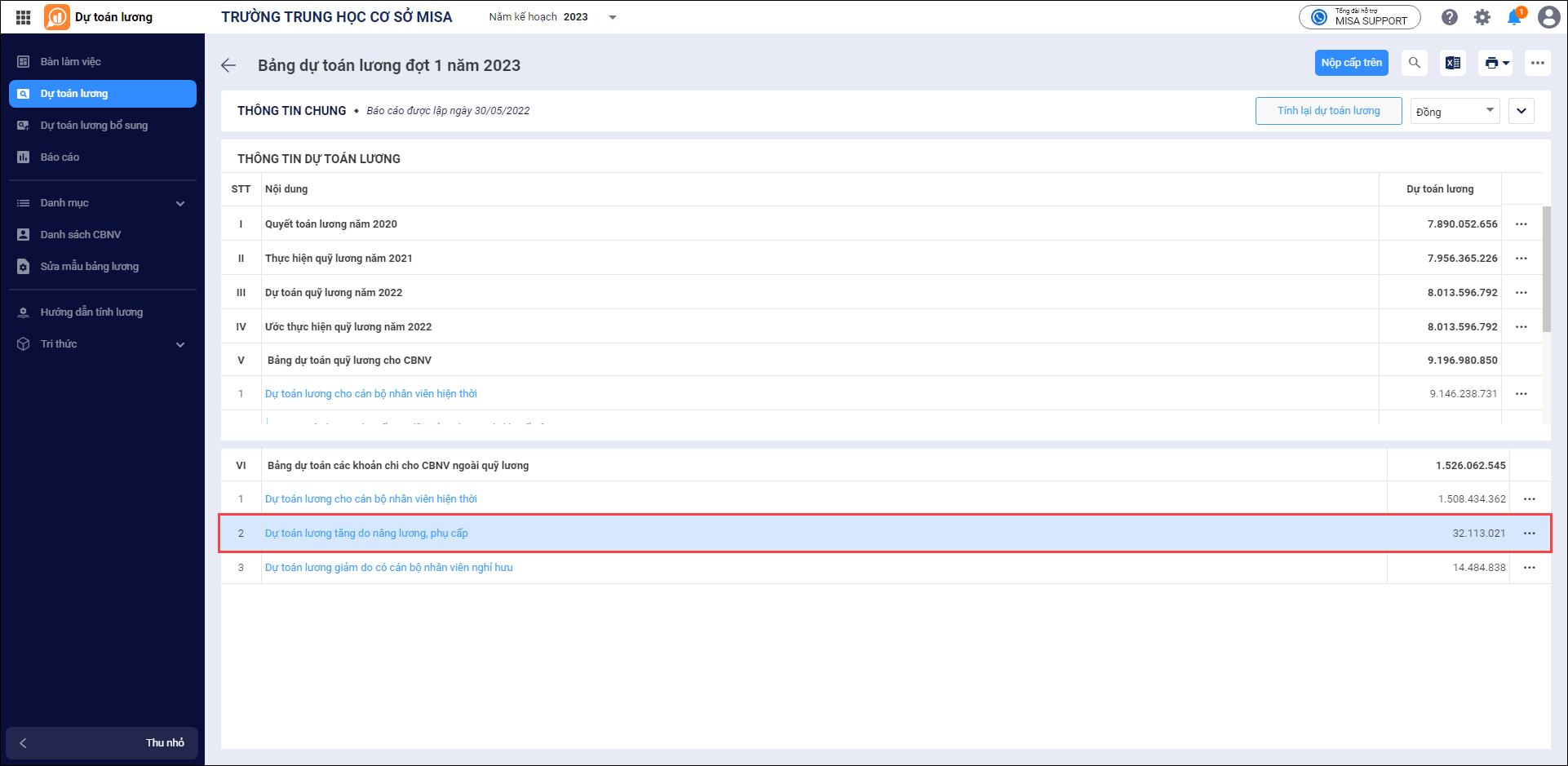Expand the Năm kế hoạch 2023 dropdown

pos(613,17)
